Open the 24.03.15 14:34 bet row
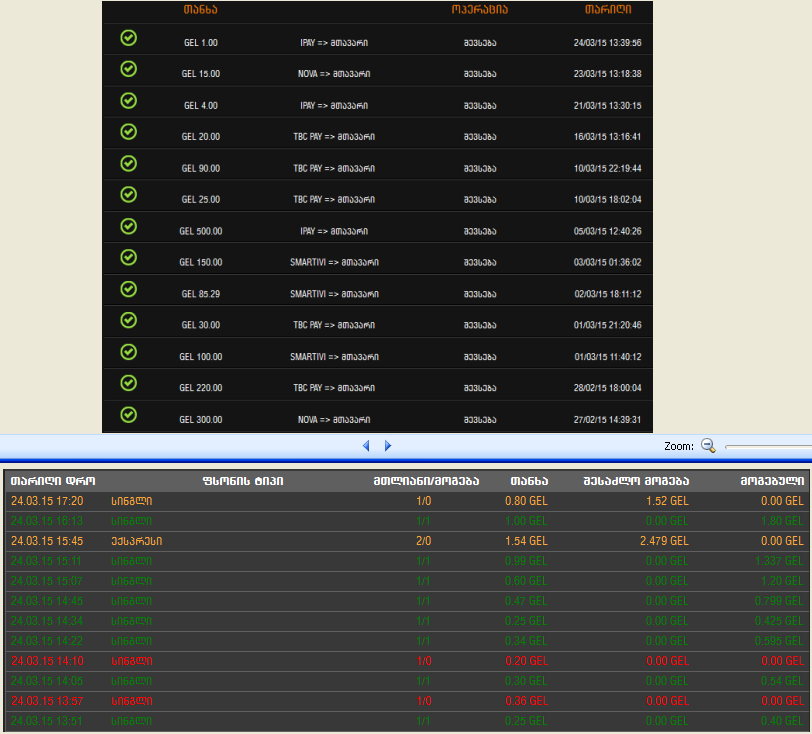 407,621
